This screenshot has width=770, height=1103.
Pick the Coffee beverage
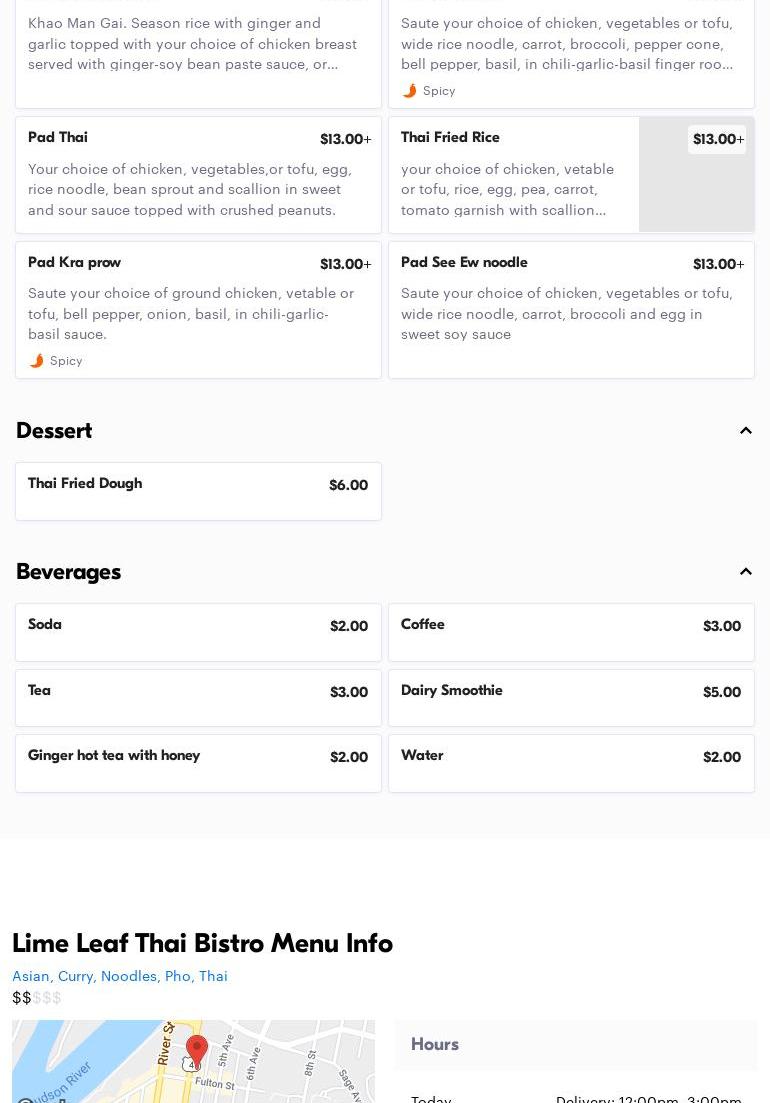click(x=571, y=632)
